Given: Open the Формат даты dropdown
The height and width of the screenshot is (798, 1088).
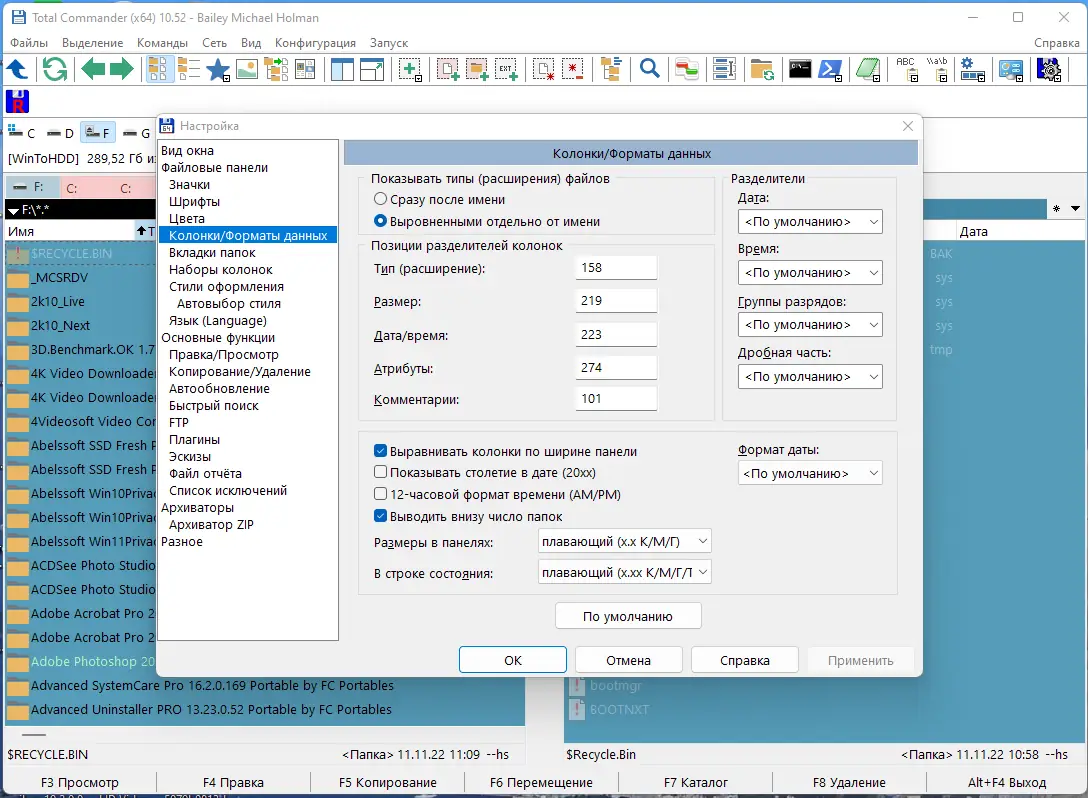Looking at the screenshot, I should click(x=810, y=473).
